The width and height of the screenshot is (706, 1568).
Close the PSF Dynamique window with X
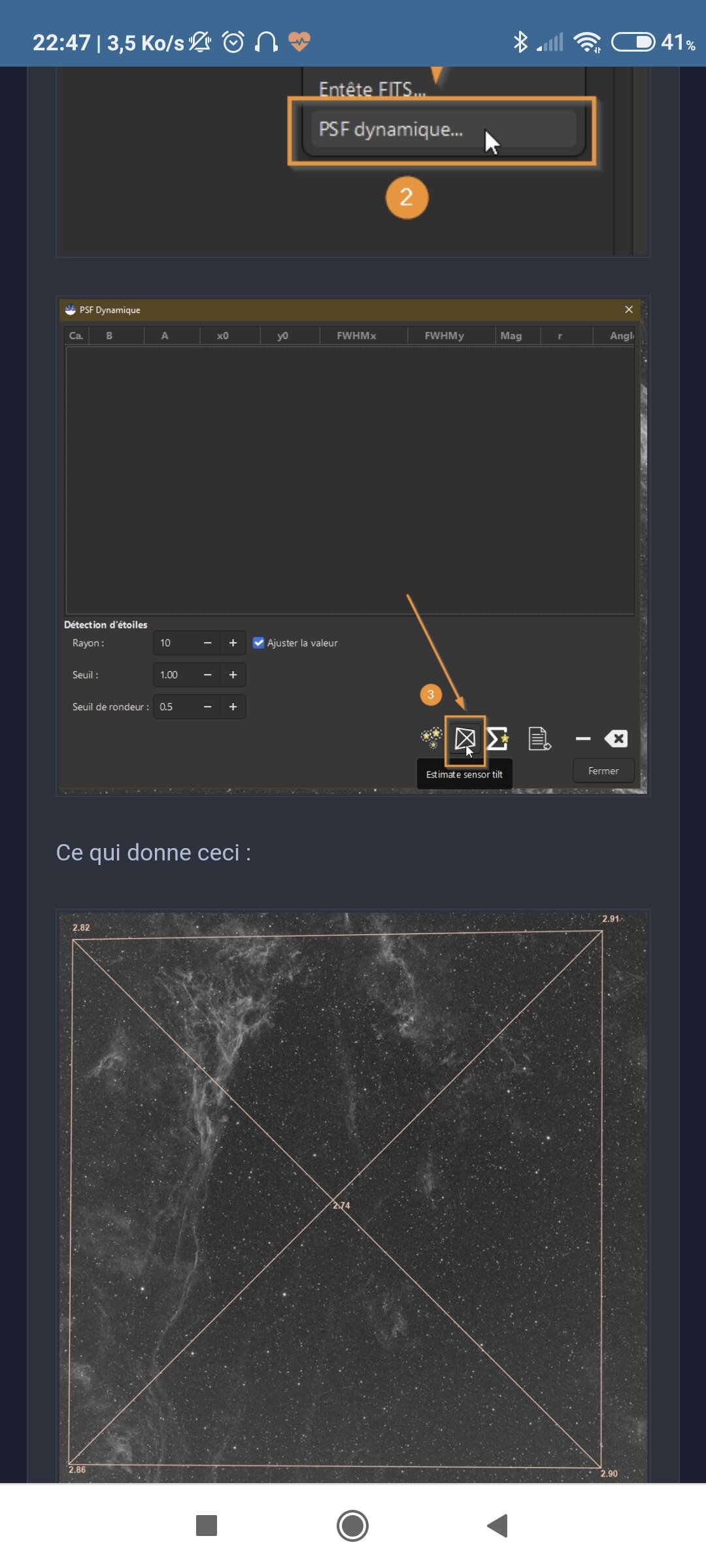pos(629,310)
